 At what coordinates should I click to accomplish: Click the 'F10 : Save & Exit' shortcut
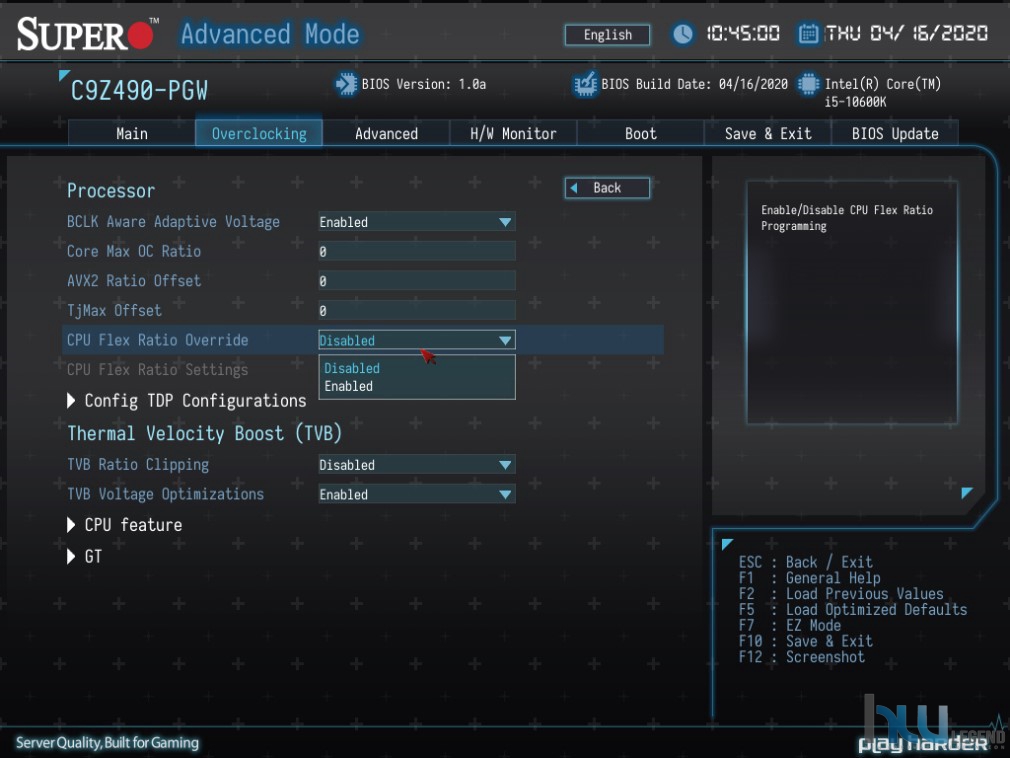pos(805,641)
